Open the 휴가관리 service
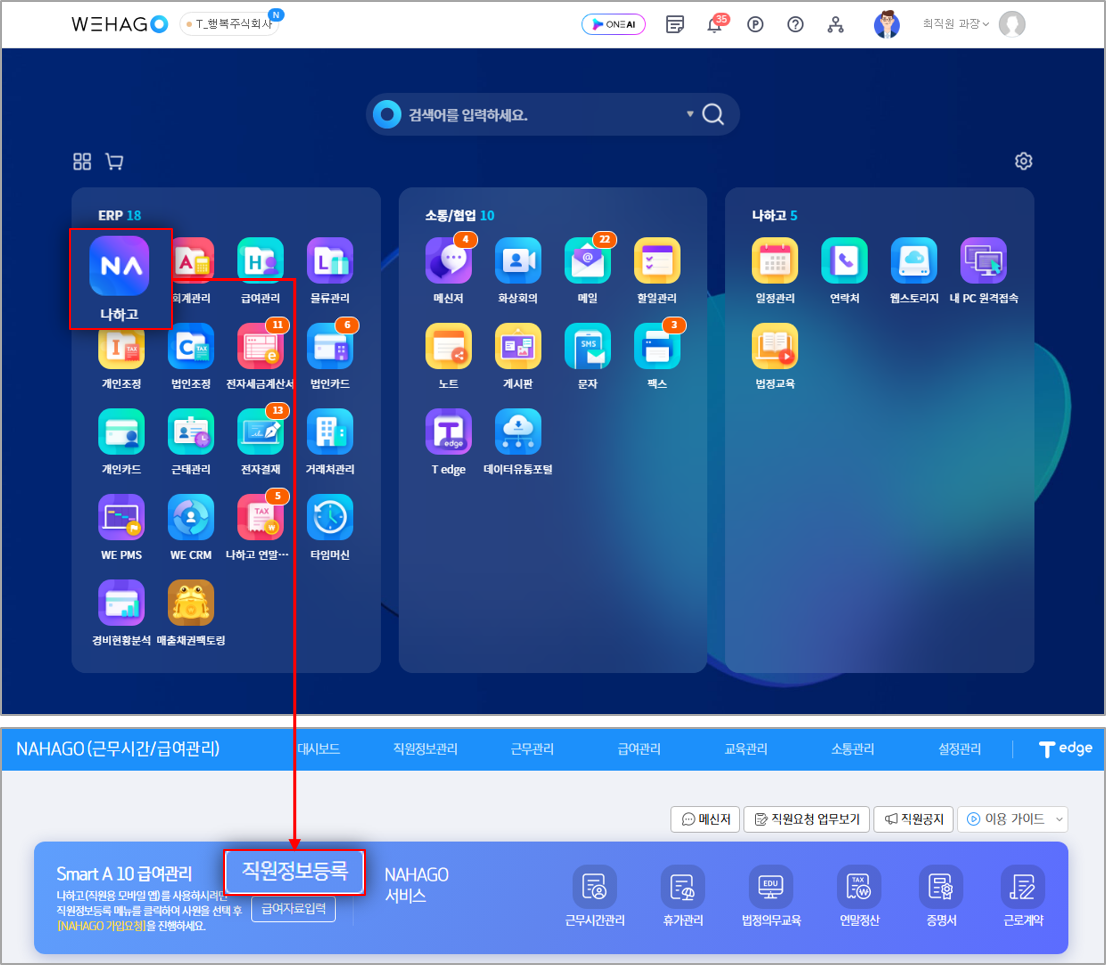Viewport: 1106px width, 965px height. 683,896
